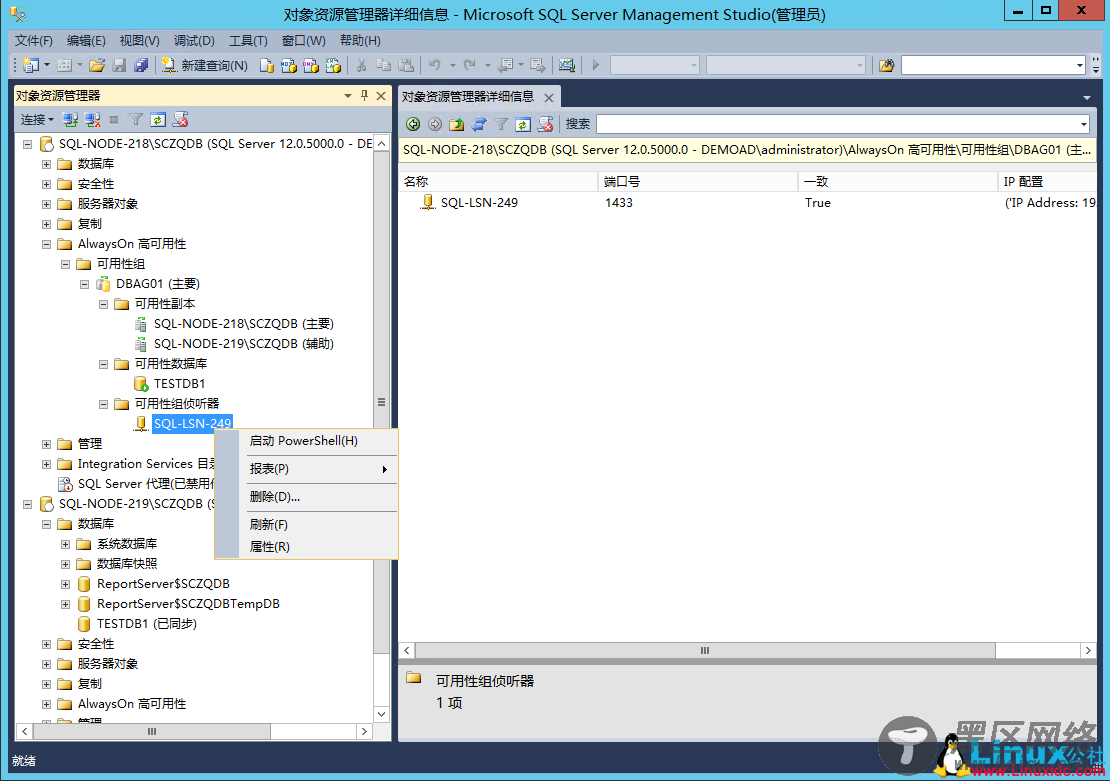Screen dimensions: 1110x781
Task: Click the DMX query icon
Action: pyautogui.click(x=311, y=65)
